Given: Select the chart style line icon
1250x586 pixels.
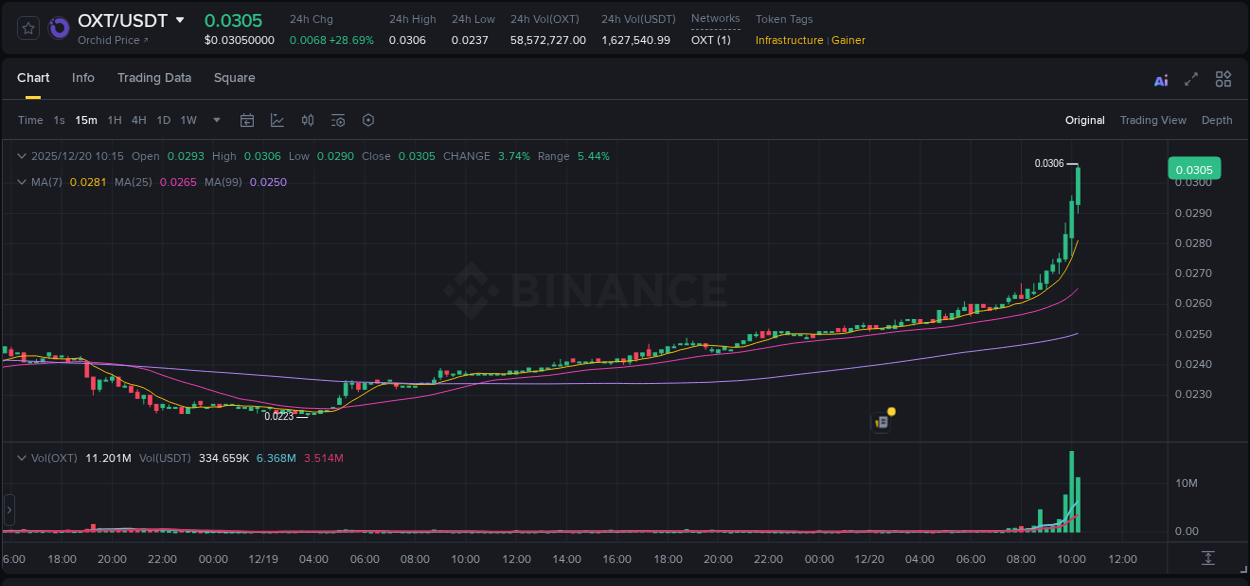Looking at the screenshot, I should [277, 120].
